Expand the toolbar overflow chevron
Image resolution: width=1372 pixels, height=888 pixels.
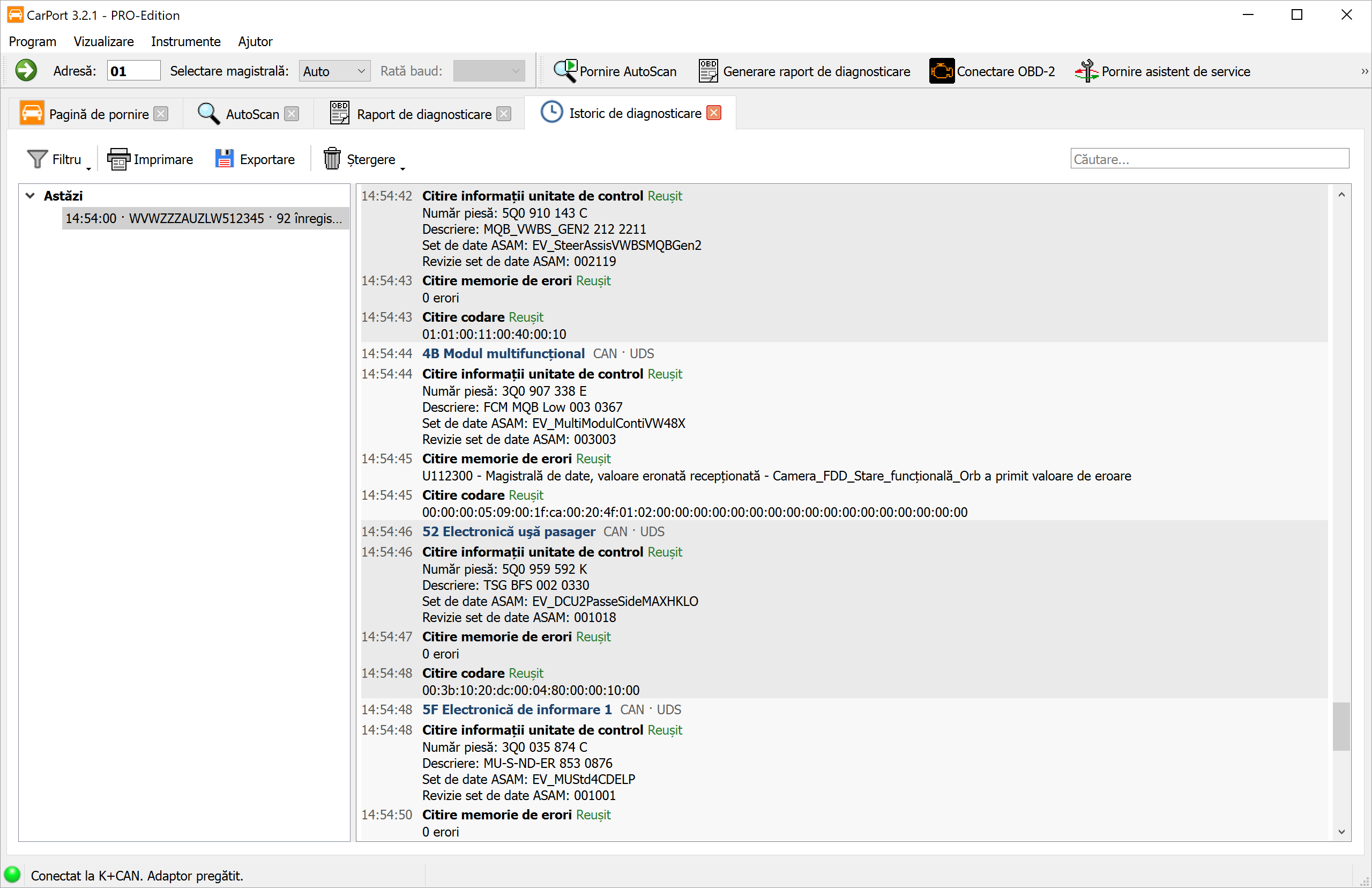[1364, 71]
